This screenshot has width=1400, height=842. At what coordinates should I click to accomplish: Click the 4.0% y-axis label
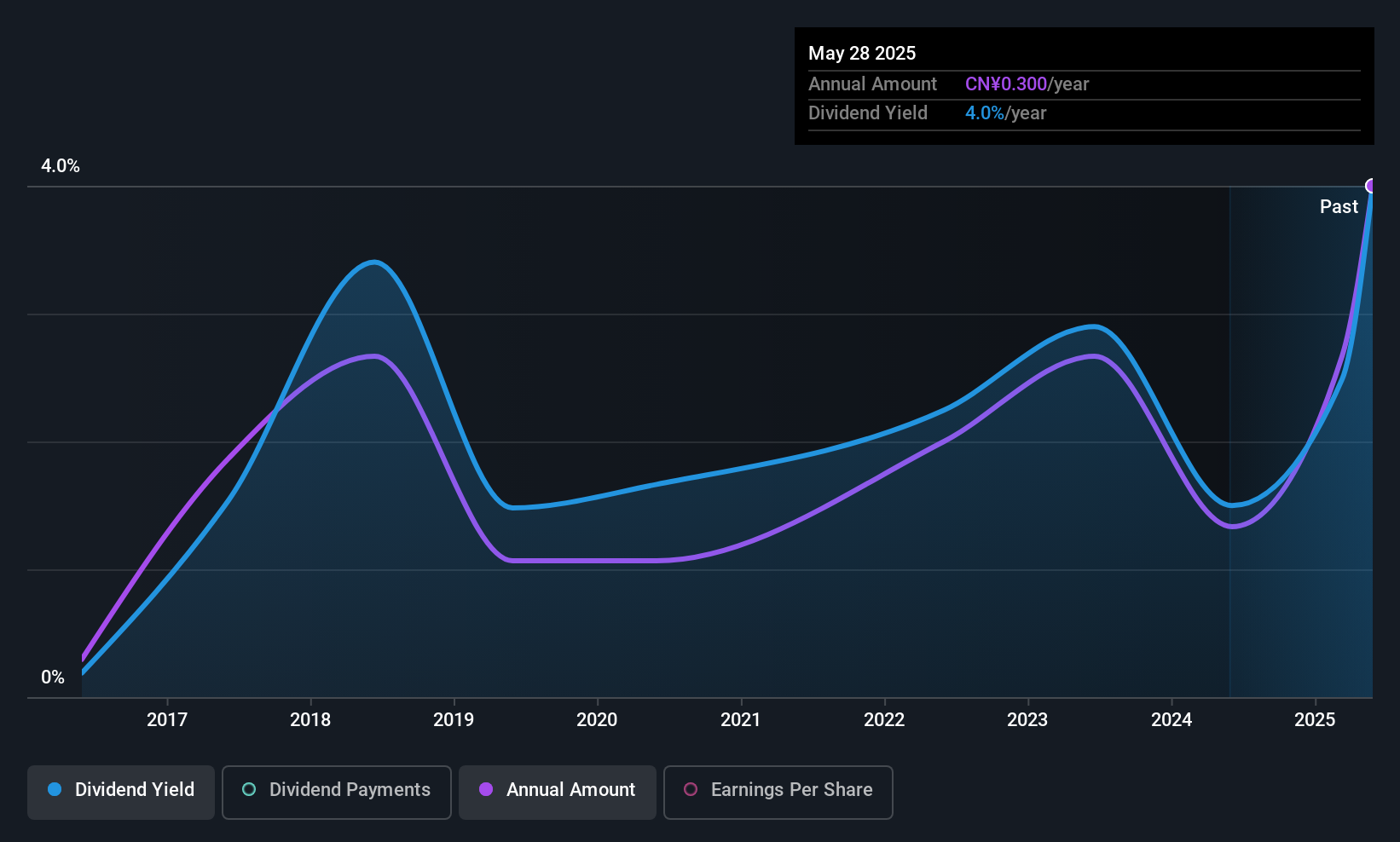[x=61, y=166]
